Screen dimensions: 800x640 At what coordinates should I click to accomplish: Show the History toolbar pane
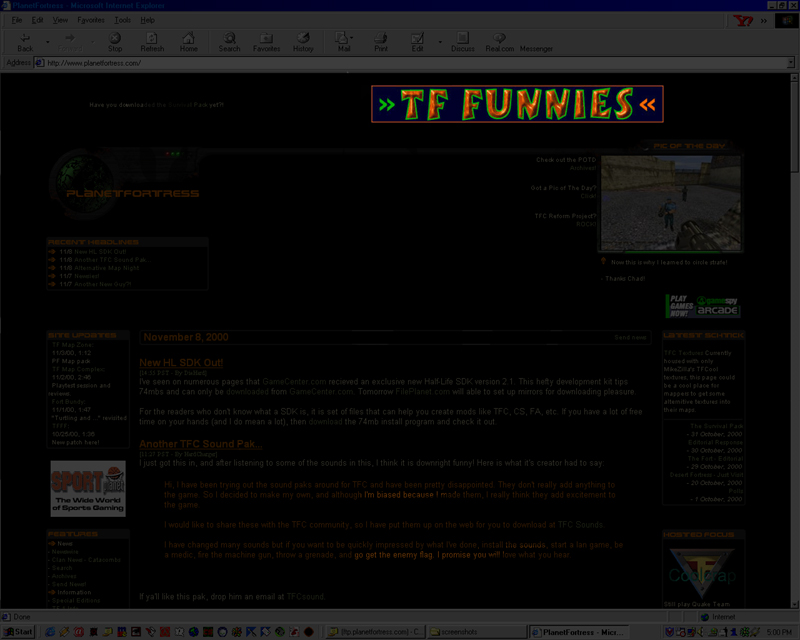tap(303, 42)
